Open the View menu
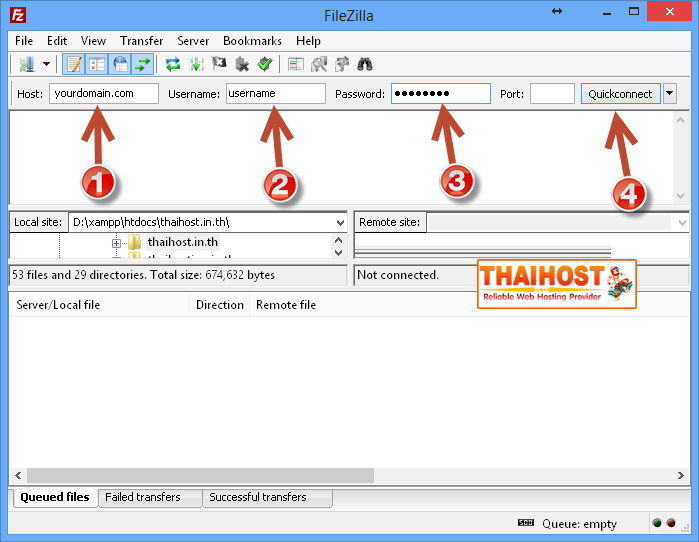Screen dimensions: 699x542 [93, 41]
